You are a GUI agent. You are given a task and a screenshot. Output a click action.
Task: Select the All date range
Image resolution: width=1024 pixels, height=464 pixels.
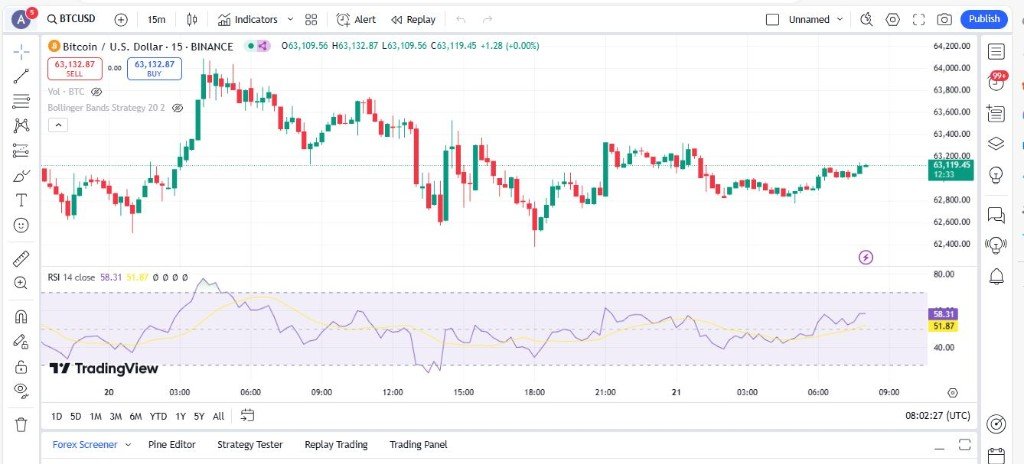tap(218, 416)
